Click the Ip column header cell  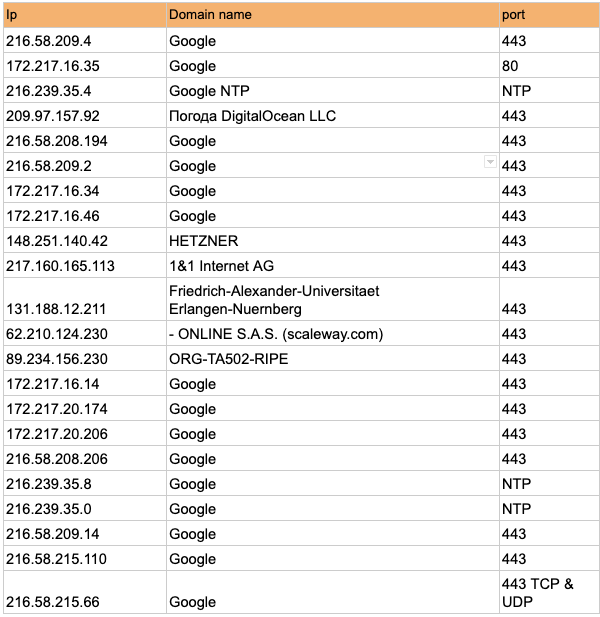[84, 15]
